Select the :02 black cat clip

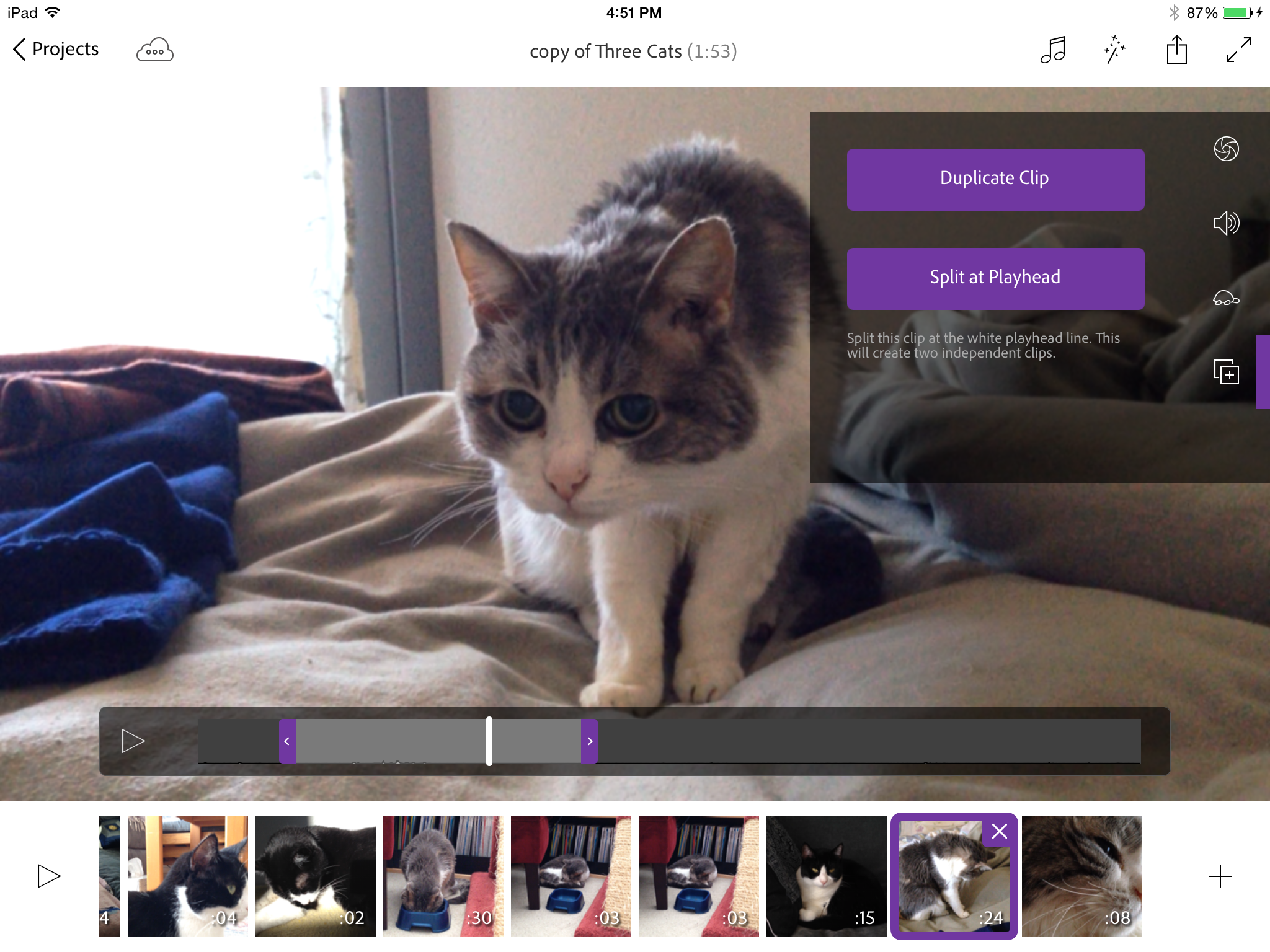[316, 876]
